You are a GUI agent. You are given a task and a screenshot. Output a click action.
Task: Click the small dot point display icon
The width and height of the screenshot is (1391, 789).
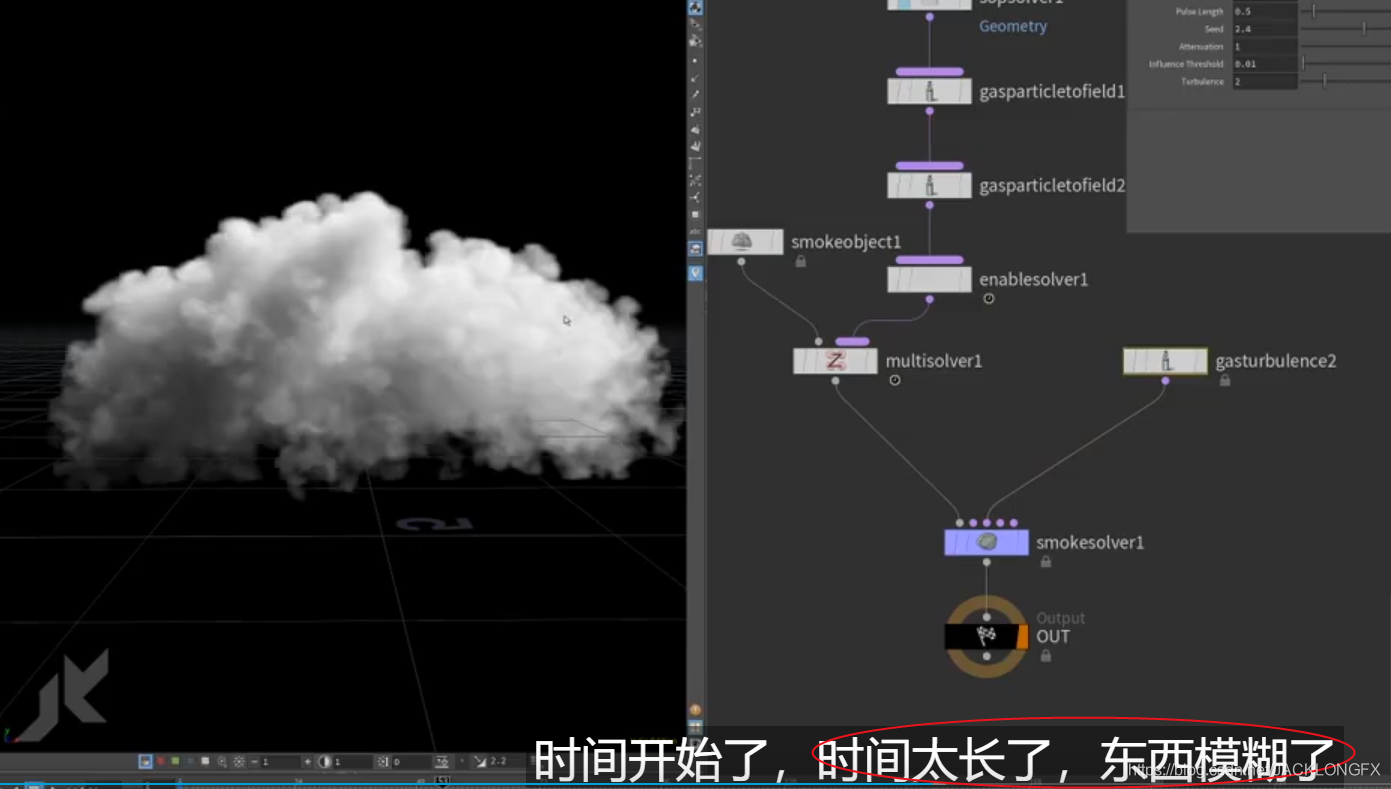coord(695,60)
